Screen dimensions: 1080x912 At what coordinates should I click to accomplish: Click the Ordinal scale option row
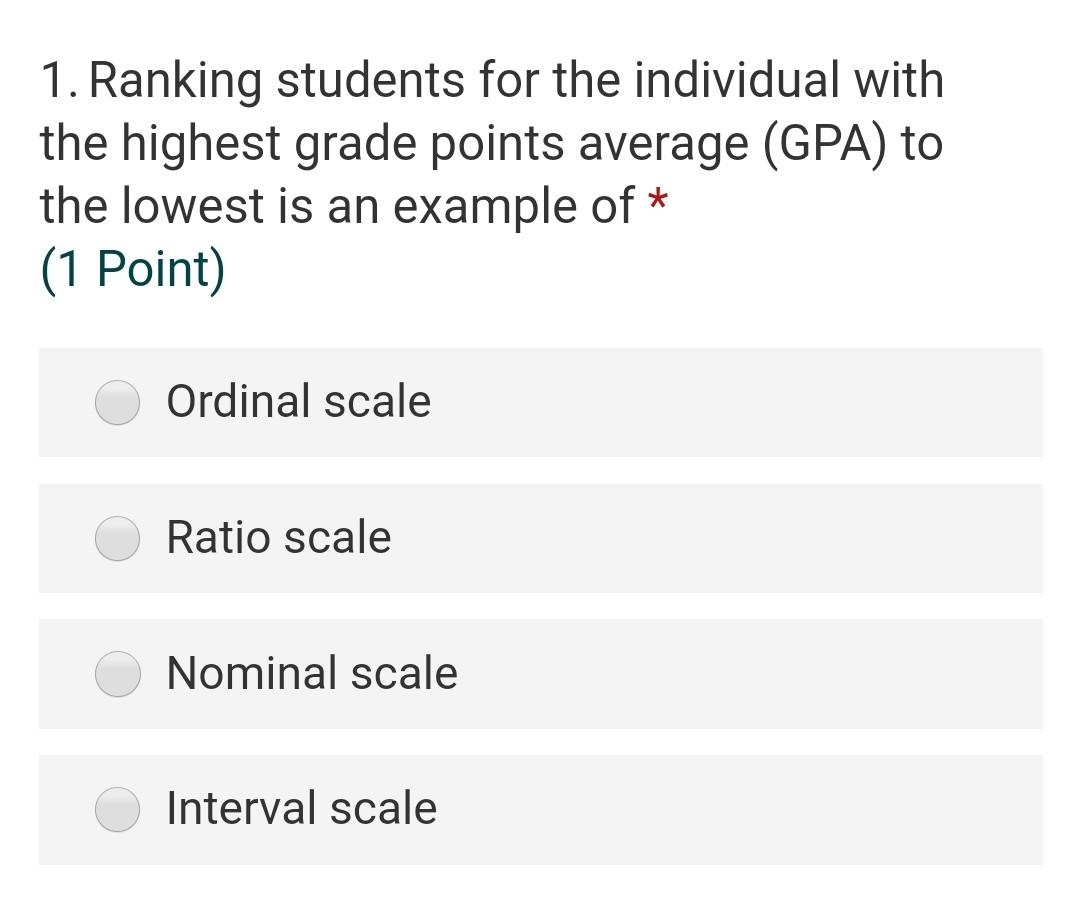point(540,403)
